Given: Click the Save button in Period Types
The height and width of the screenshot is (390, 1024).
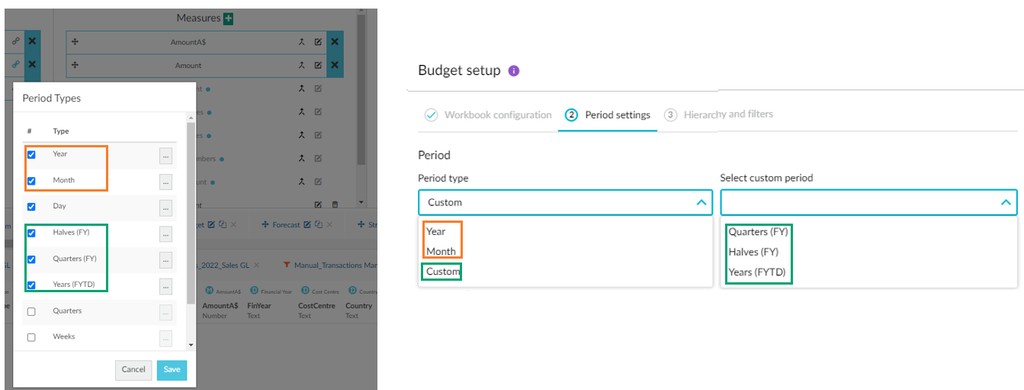Looking at the screenshot, I should [x=172, y=370].
